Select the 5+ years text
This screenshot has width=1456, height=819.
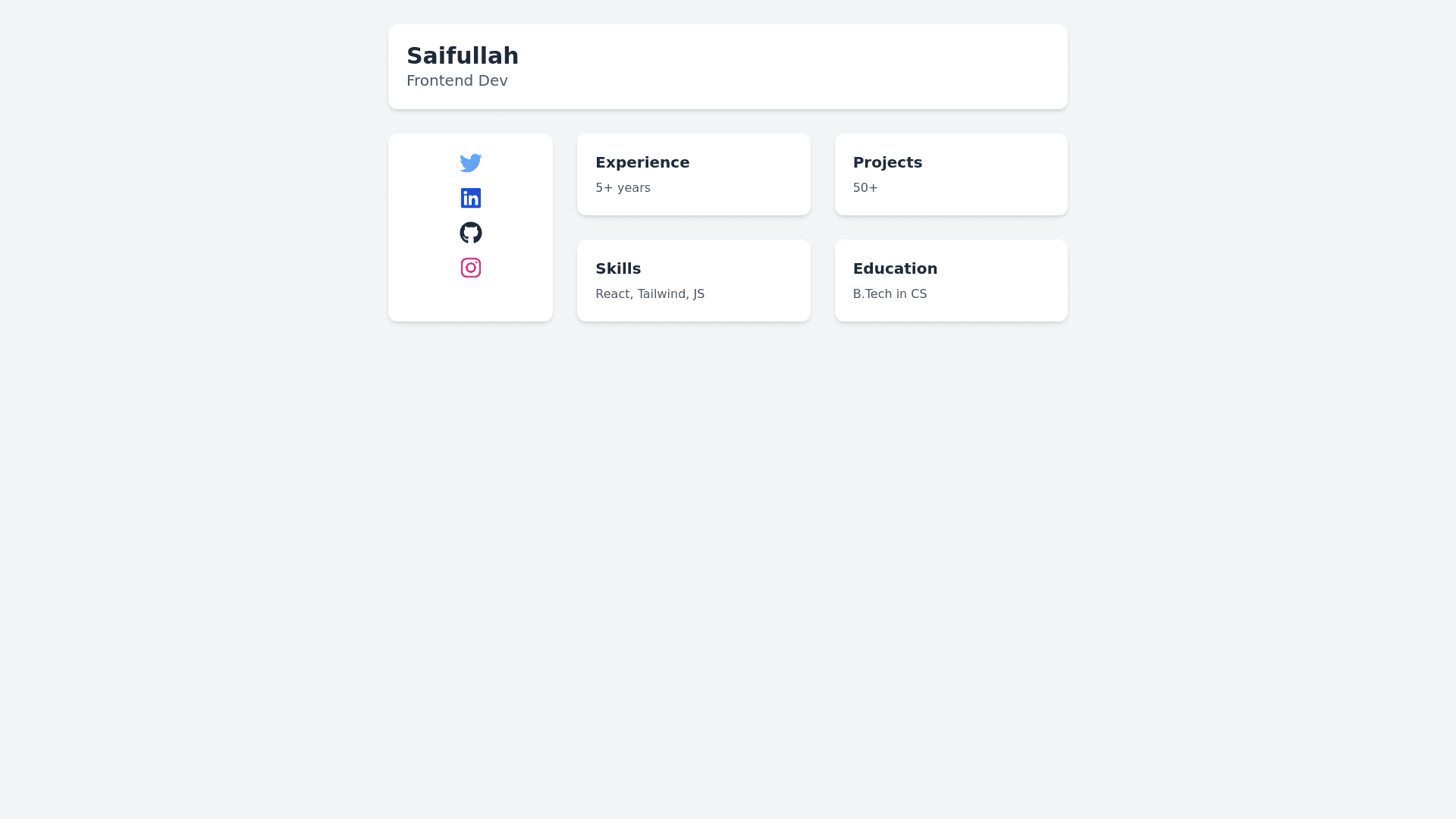click(x=623, y=187)
